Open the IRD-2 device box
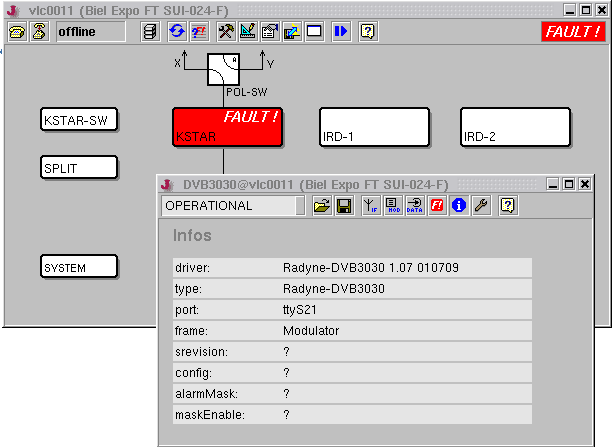The width and height of the screenshot is (612, 447). point(515,127)
